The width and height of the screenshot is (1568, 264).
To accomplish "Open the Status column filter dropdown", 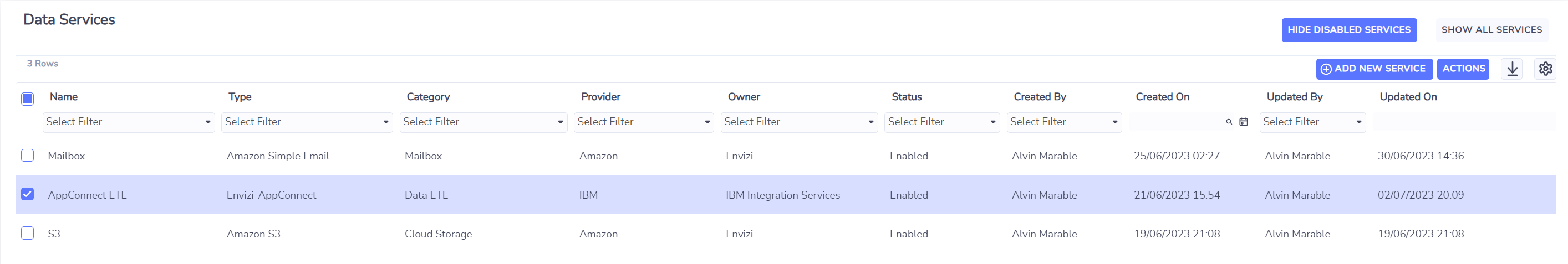I will pyautogui.click(x=941, y=122).
